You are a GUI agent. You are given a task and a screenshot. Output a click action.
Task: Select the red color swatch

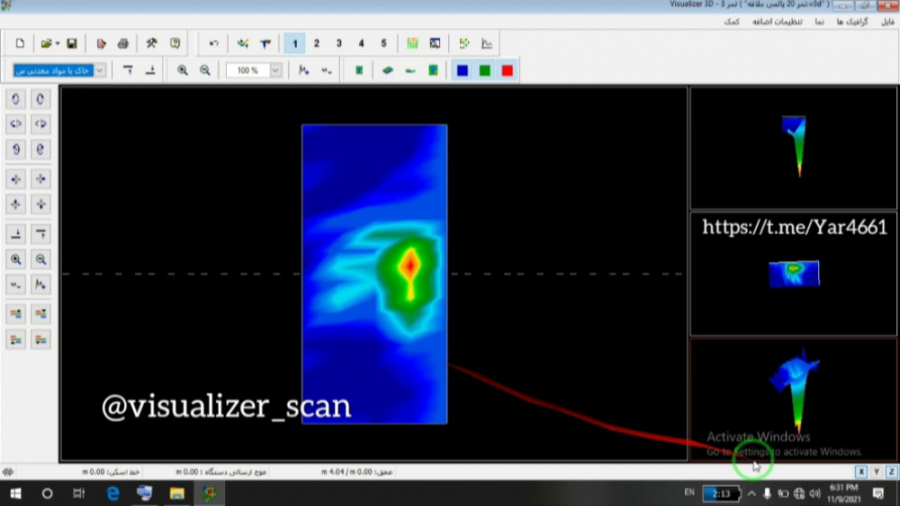pyautogui.click(x=507, y=70)
